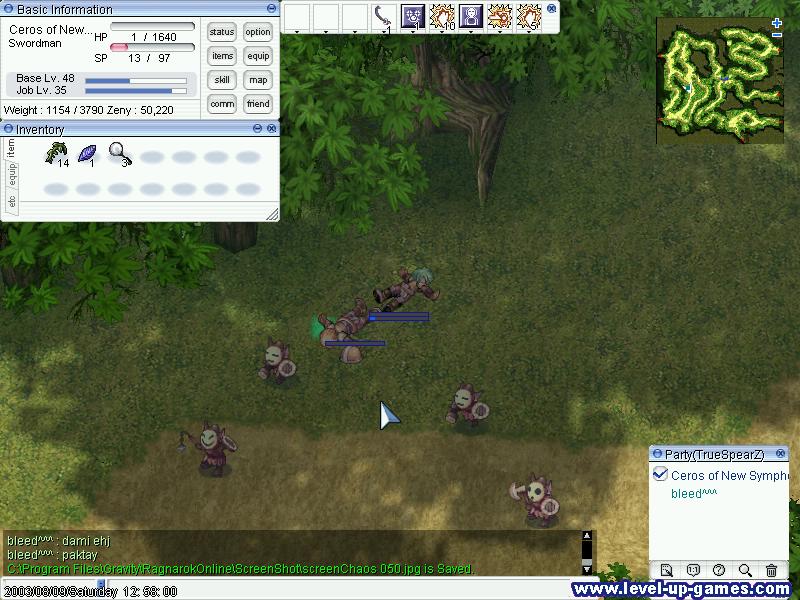
Task: Select the magnifier item in inventory
Action: pos(120,154)
